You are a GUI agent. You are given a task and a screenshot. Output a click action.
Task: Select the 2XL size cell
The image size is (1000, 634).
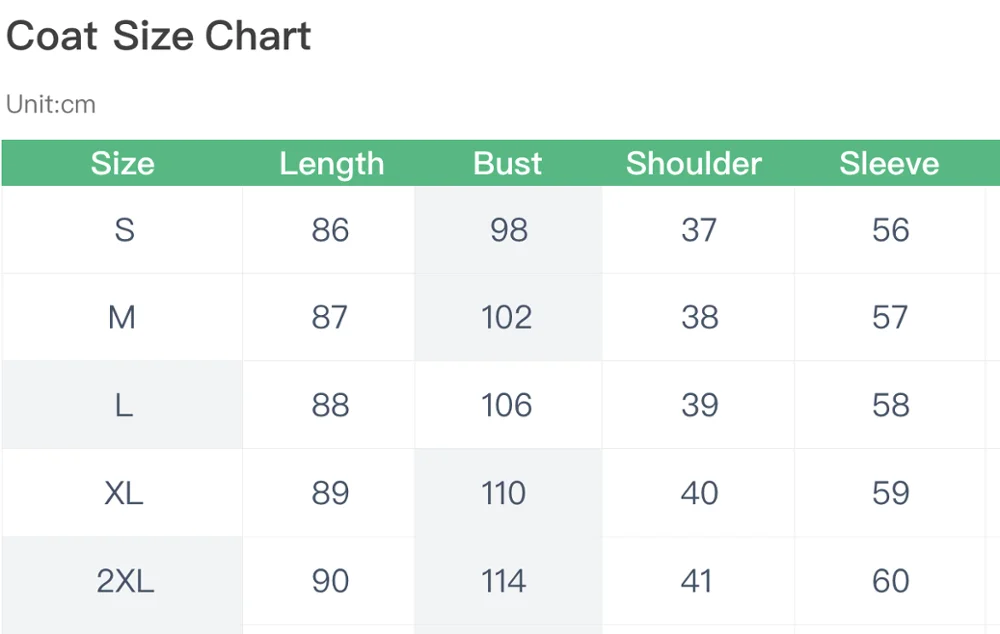pos(125,581)
